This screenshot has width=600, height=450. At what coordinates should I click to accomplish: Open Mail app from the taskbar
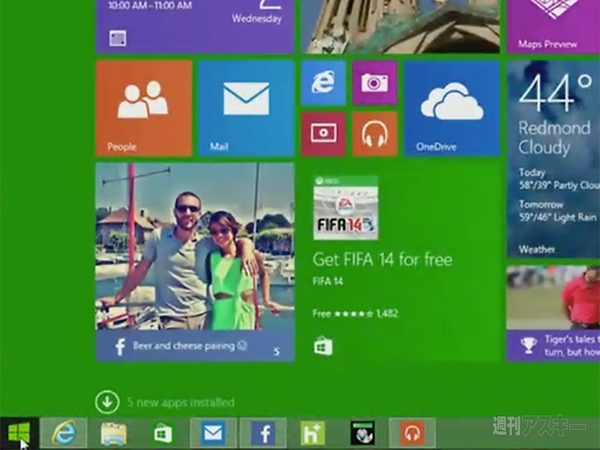(x=213, y=433)
